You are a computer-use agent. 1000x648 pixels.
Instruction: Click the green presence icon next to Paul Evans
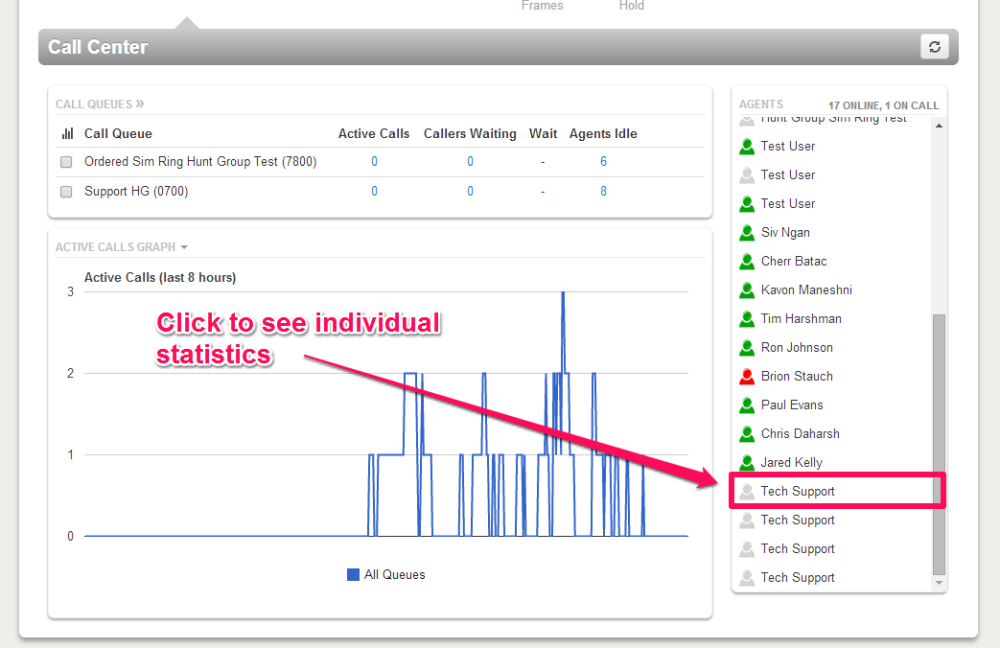click(746, 405)
